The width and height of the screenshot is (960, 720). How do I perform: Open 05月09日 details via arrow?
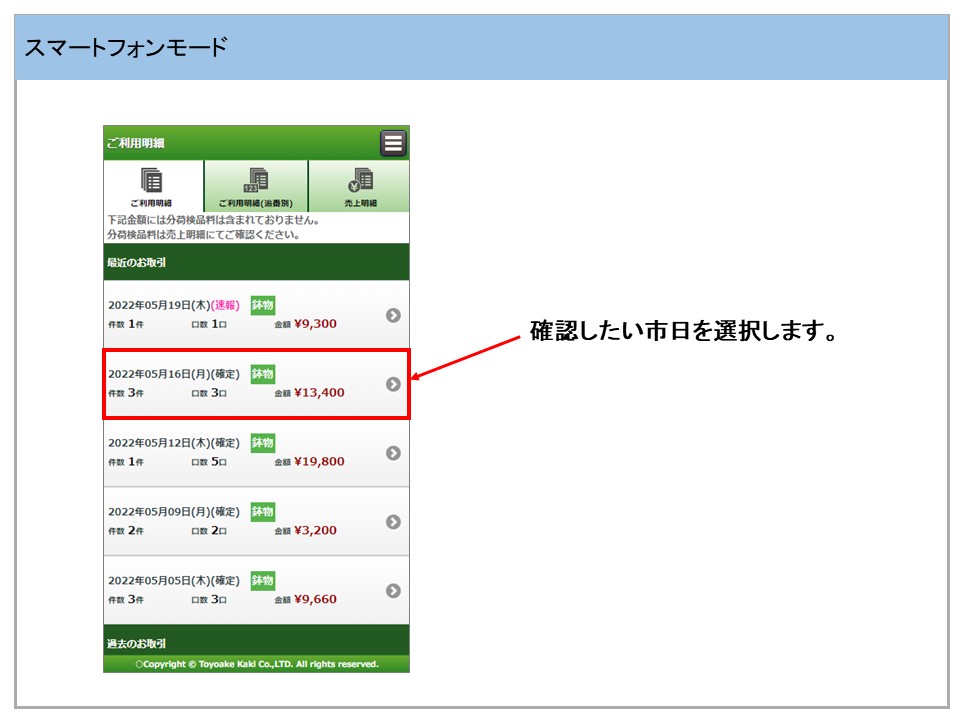point(393,521)
